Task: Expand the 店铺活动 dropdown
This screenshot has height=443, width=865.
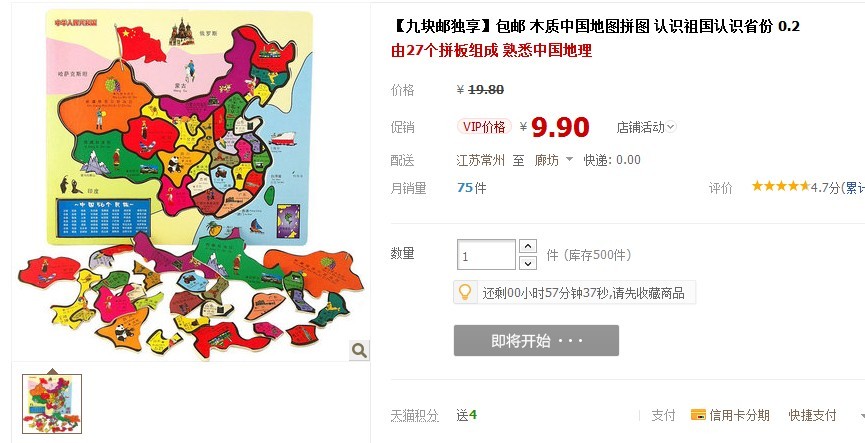Action: pyautogui.click(x=671, y=127)
